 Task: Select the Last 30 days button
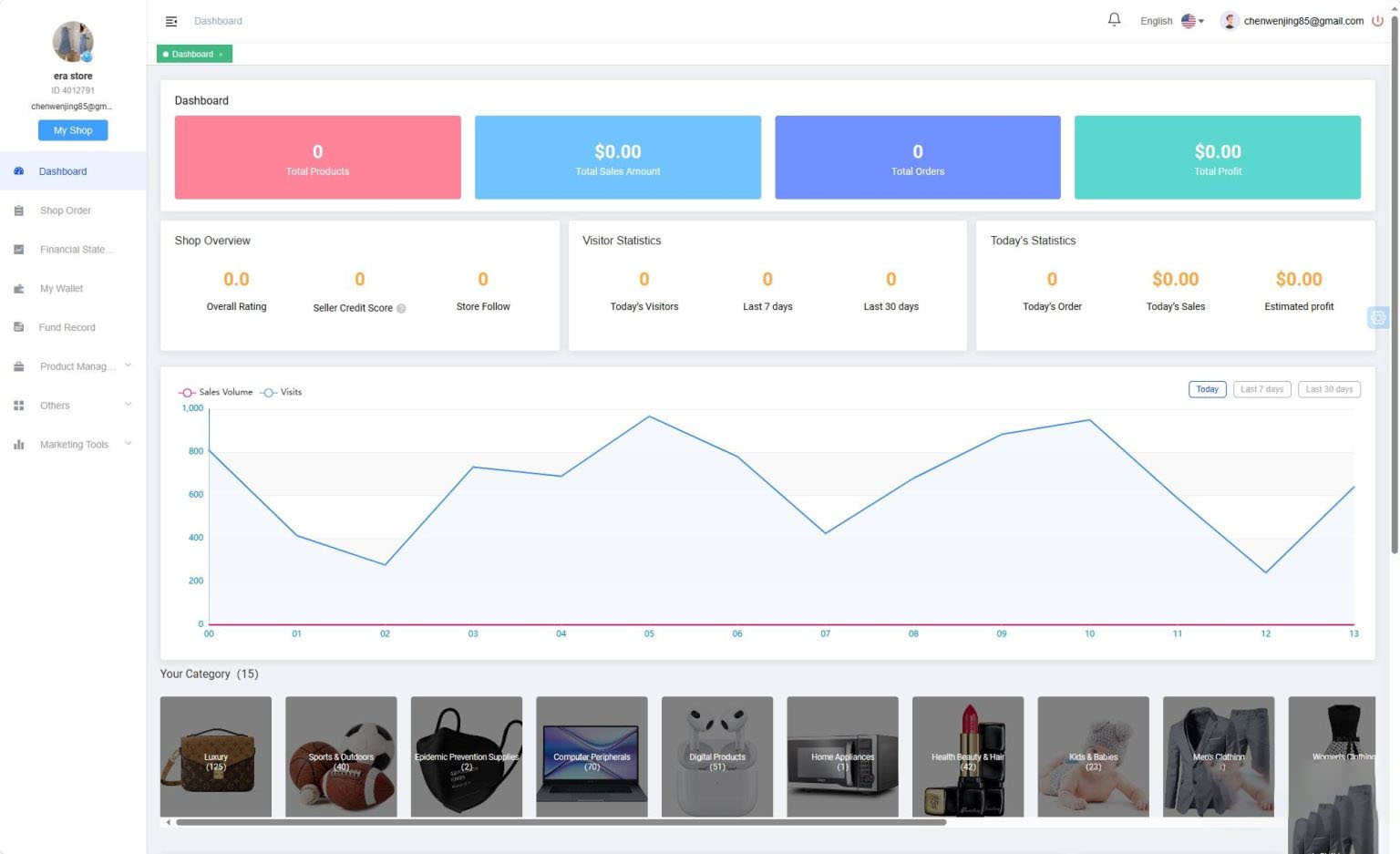(x=1329, y=389)
